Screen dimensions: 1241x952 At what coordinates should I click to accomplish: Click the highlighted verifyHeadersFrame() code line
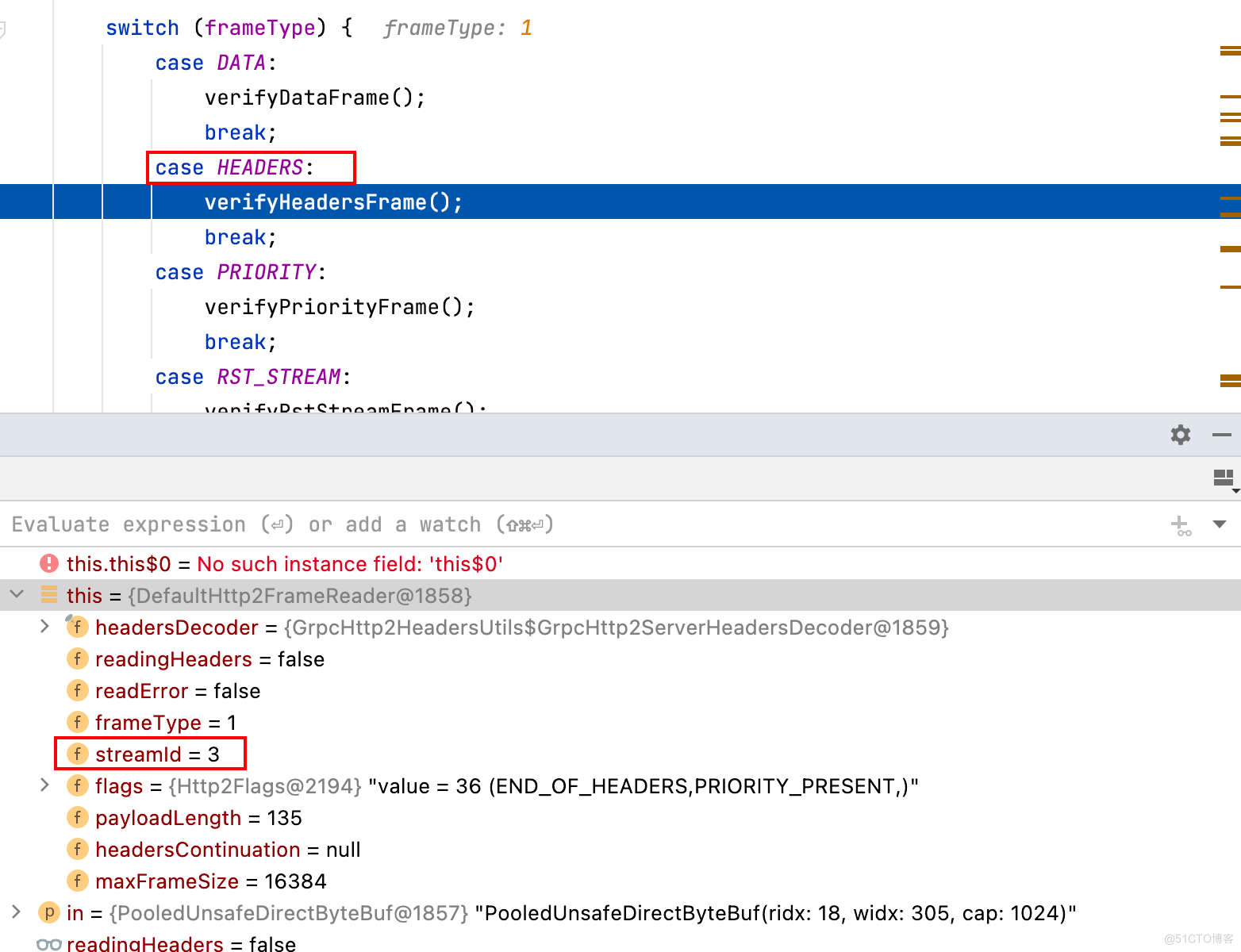click(333, 202)
